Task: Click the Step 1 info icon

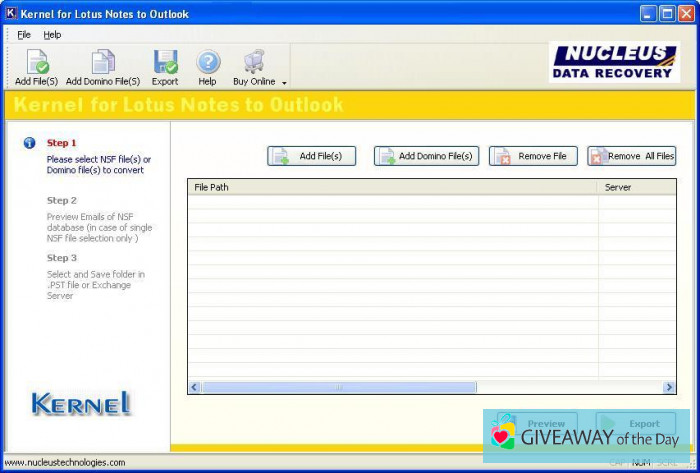Action: (x=30, y=143)
